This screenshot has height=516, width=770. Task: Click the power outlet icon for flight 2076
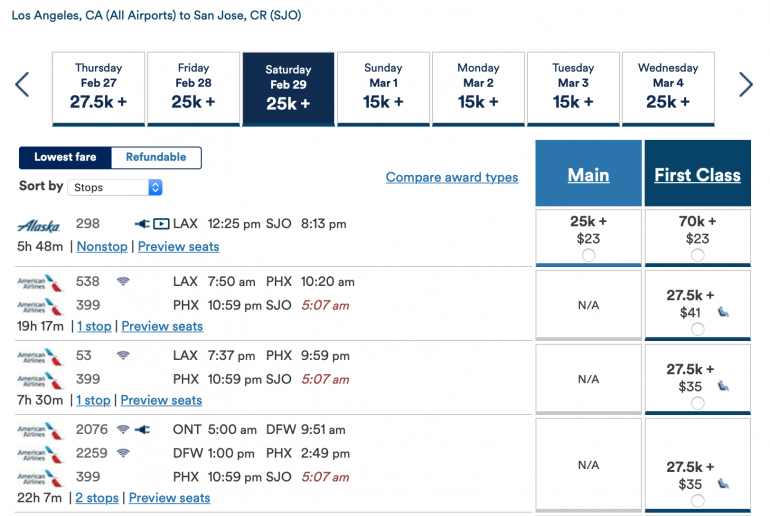pyautogui.click(x=141, y=430)
